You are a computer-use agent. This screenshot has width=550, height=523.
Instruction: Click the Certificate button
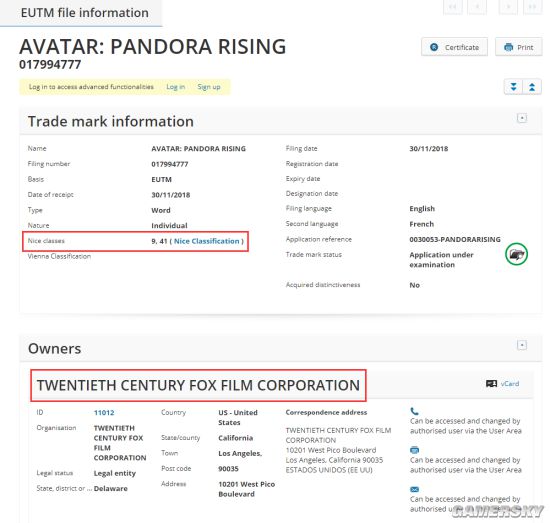[454, 47]
